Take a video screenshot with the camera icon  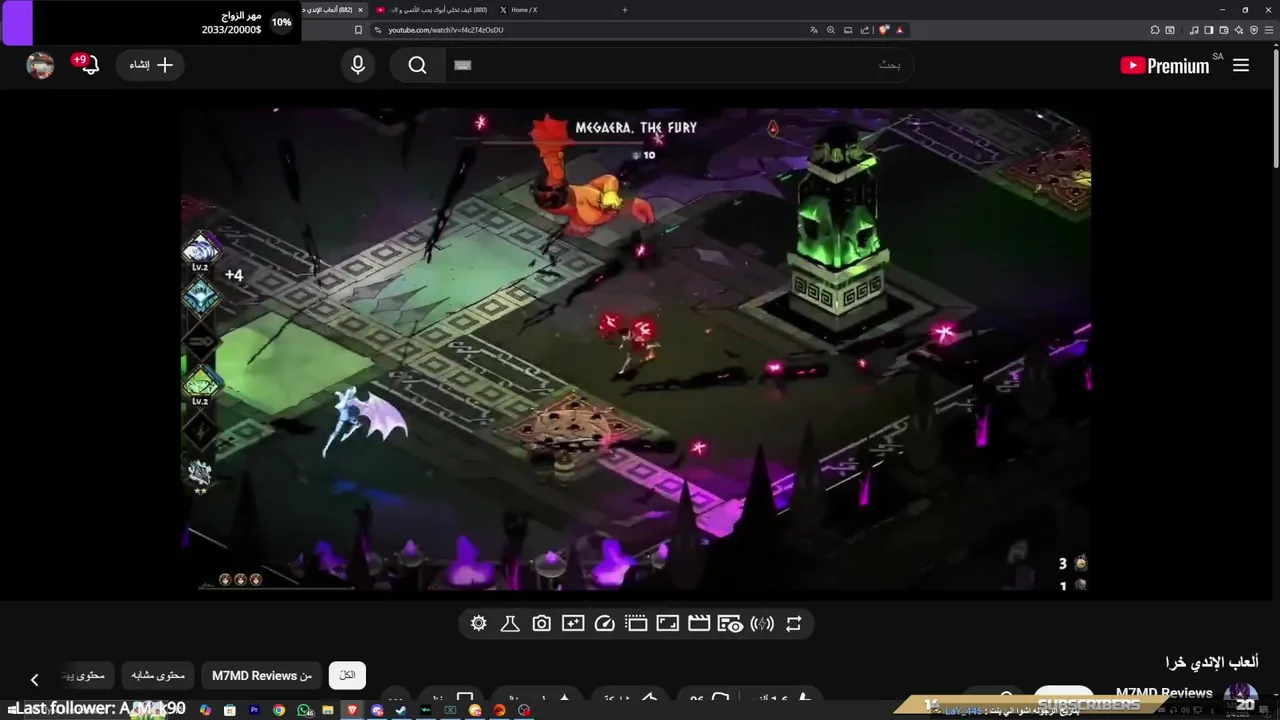pyautogui.click(x=541, y=623)
